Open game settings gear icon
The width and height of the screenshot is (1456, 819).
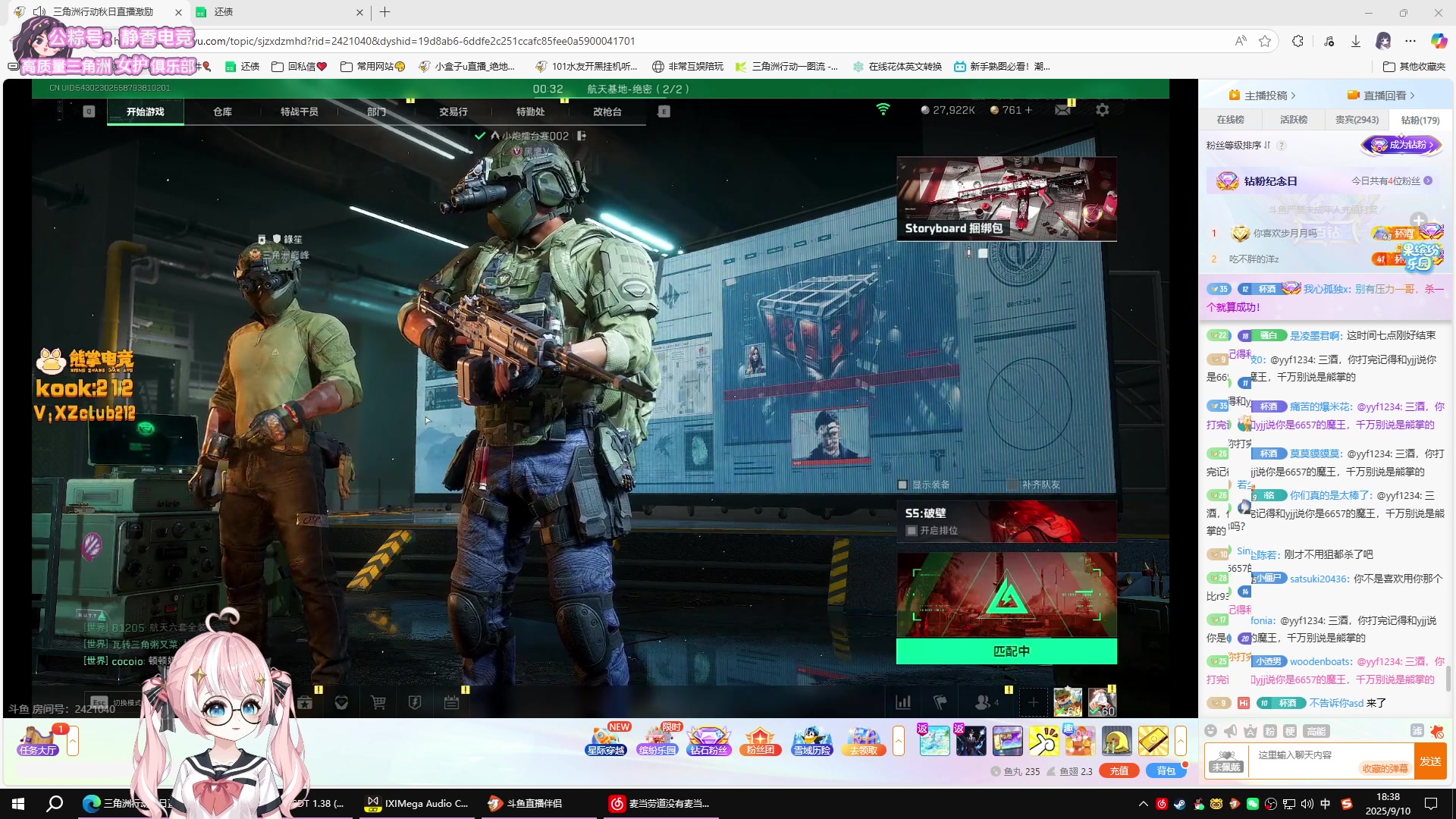click(1102, 110)
